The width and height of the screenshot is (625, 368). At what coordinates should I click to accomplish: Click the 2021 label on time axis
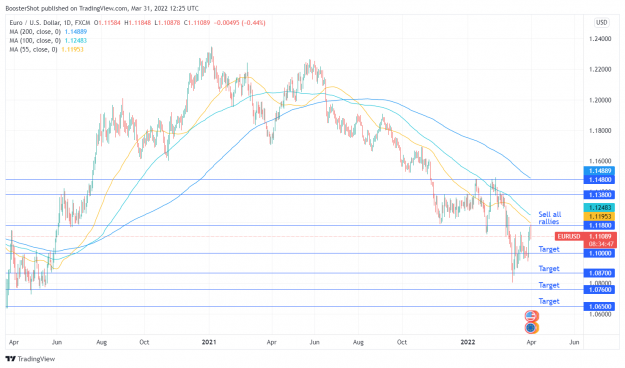point(209,342)
